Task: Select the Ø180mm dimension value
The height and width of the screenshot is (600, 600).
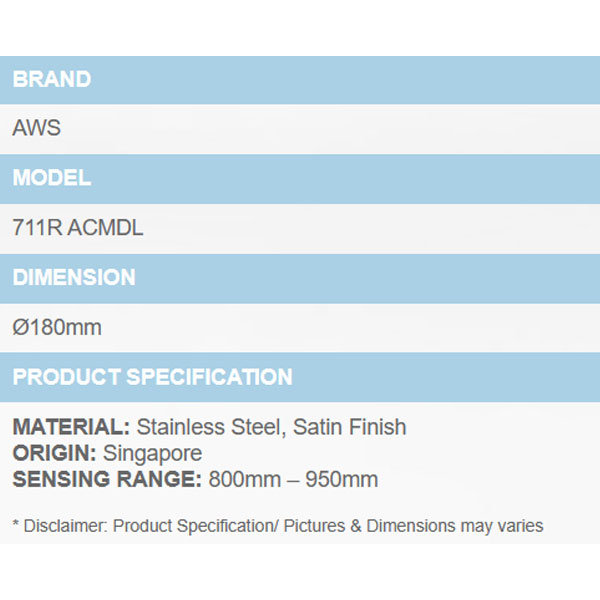Action: tap(57, 328)
